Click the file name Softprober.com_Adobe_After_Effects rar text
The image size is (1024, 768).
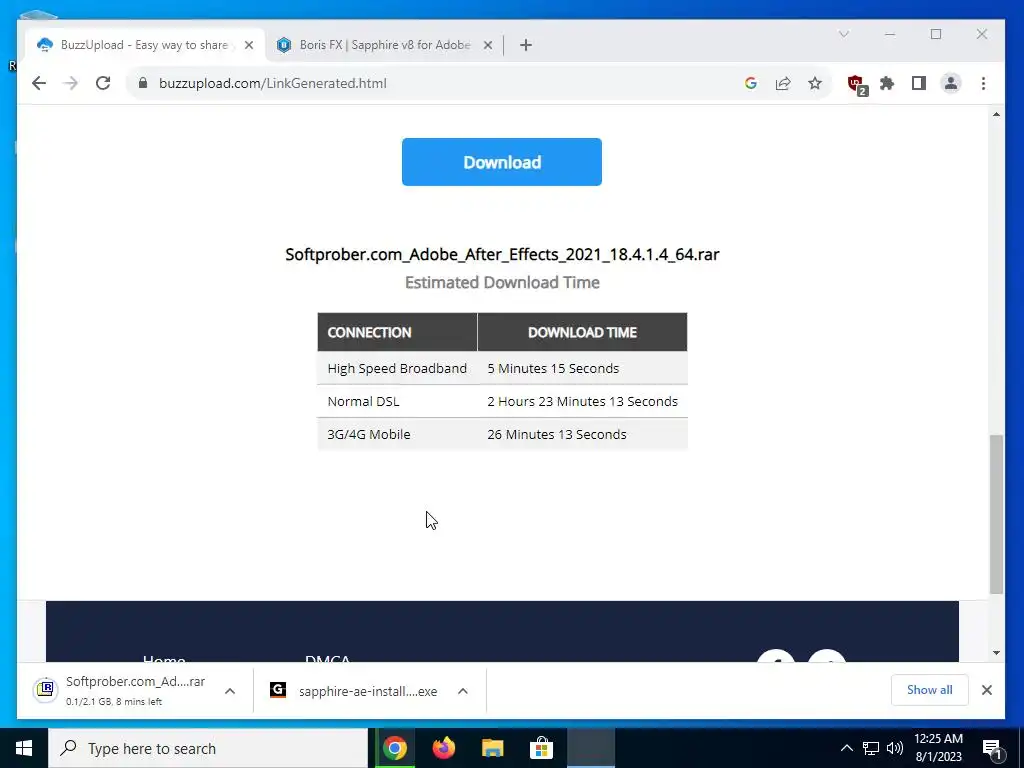click(x=502, y=254)
